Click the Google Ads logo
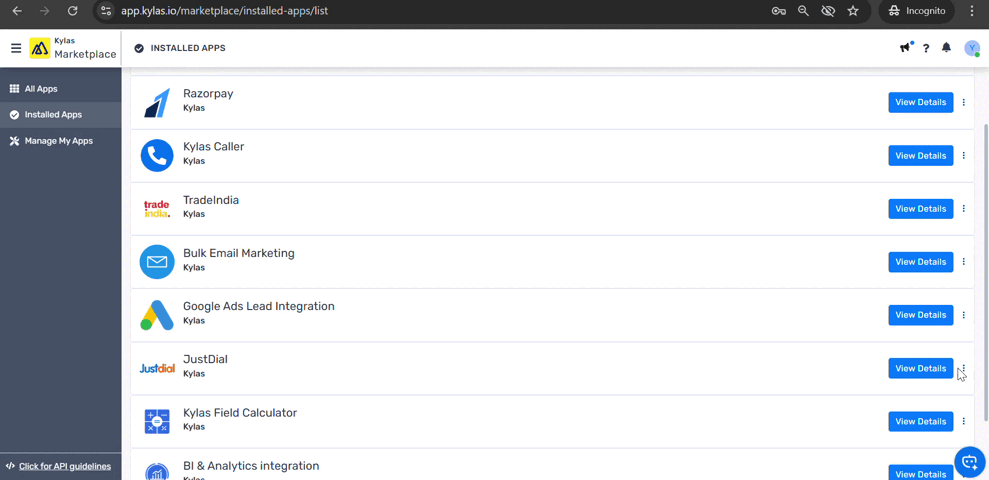989x480 pixels. point(157,315)
